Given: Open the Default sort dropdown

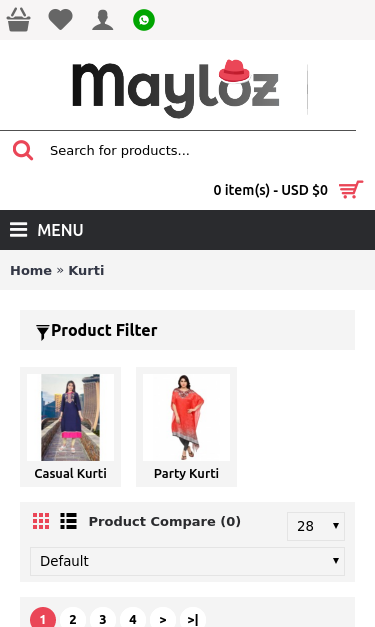Looking at the screenshot, I should (188, 561).
